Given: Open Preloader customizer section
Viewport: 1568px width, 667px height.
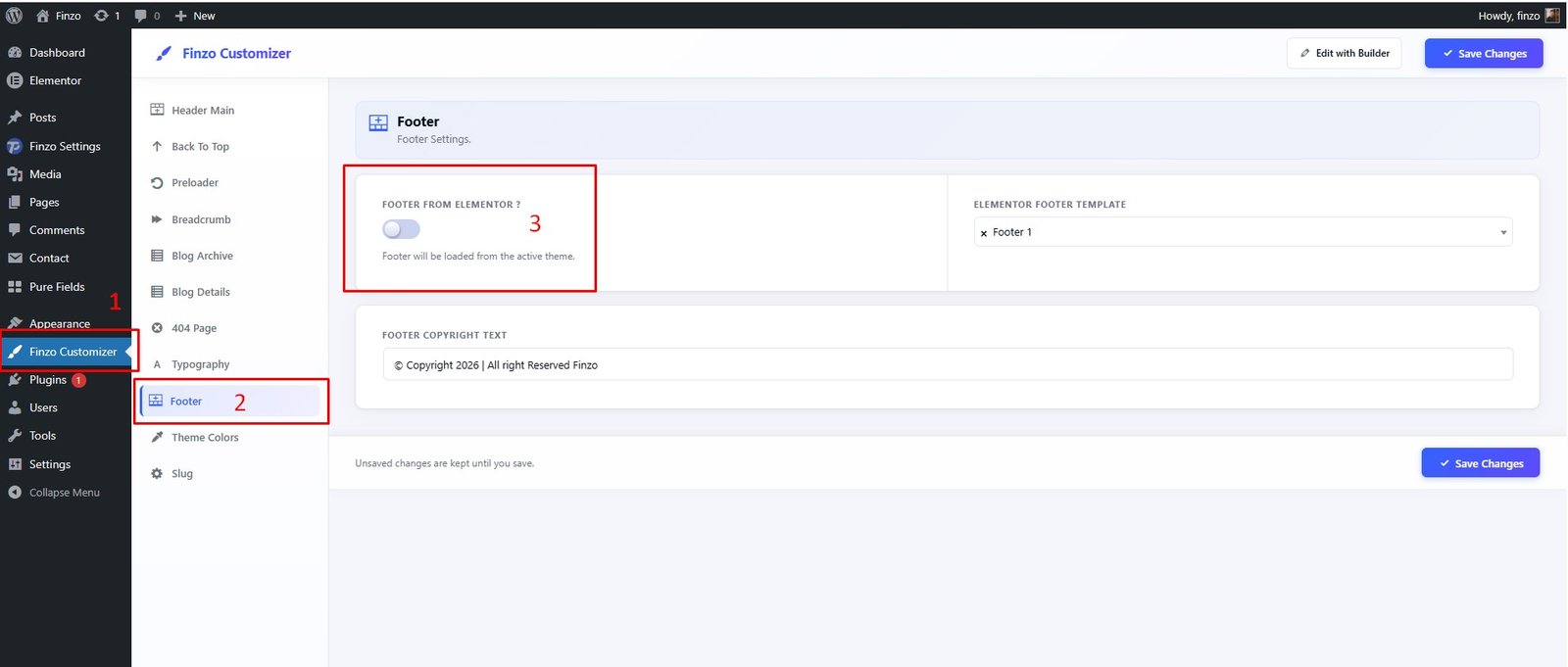Looking at the screenshot, I should [x=230, y=183].
